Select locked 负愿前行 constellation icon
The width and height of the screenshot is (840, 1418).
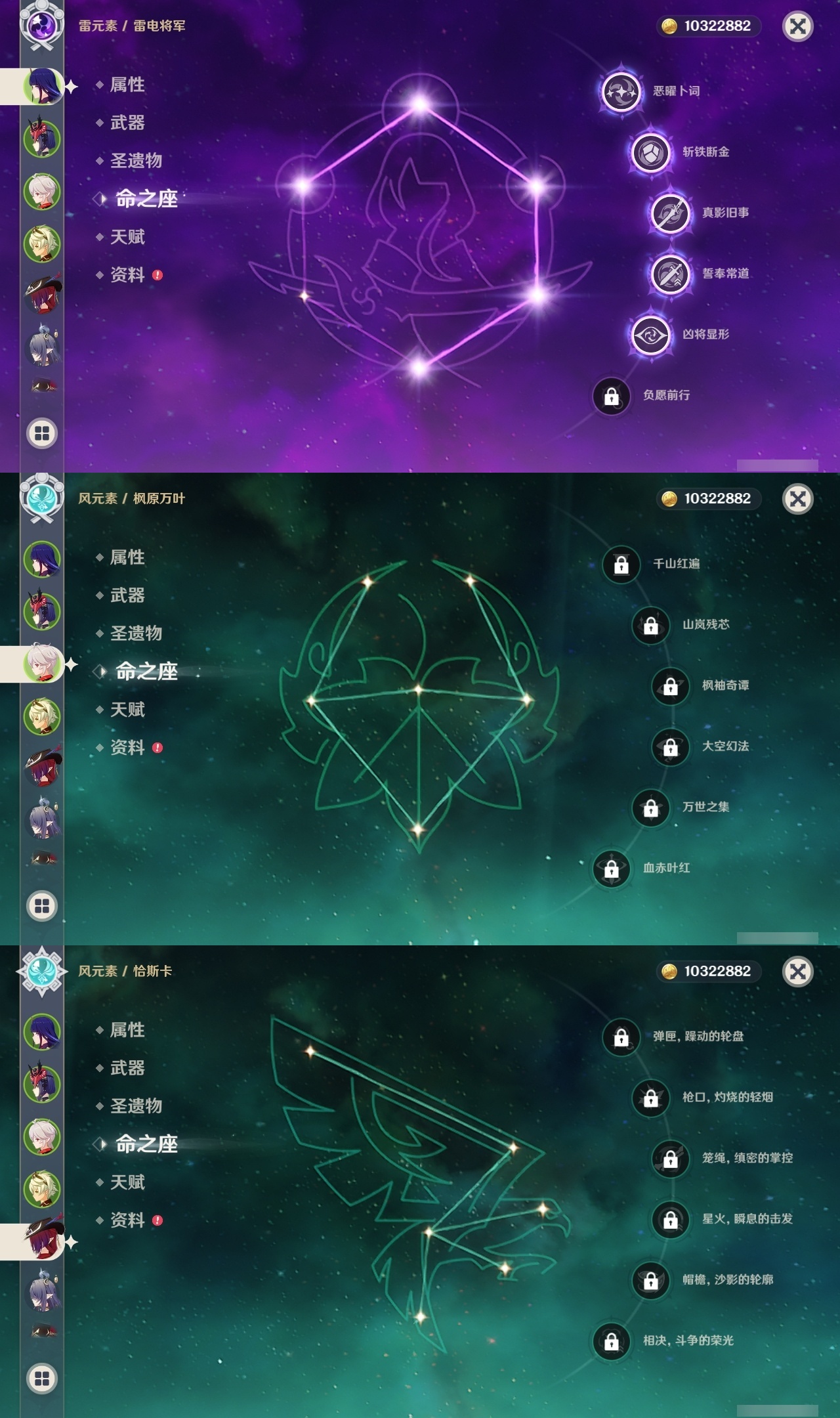pyautogui.click(x=611, y=396)
